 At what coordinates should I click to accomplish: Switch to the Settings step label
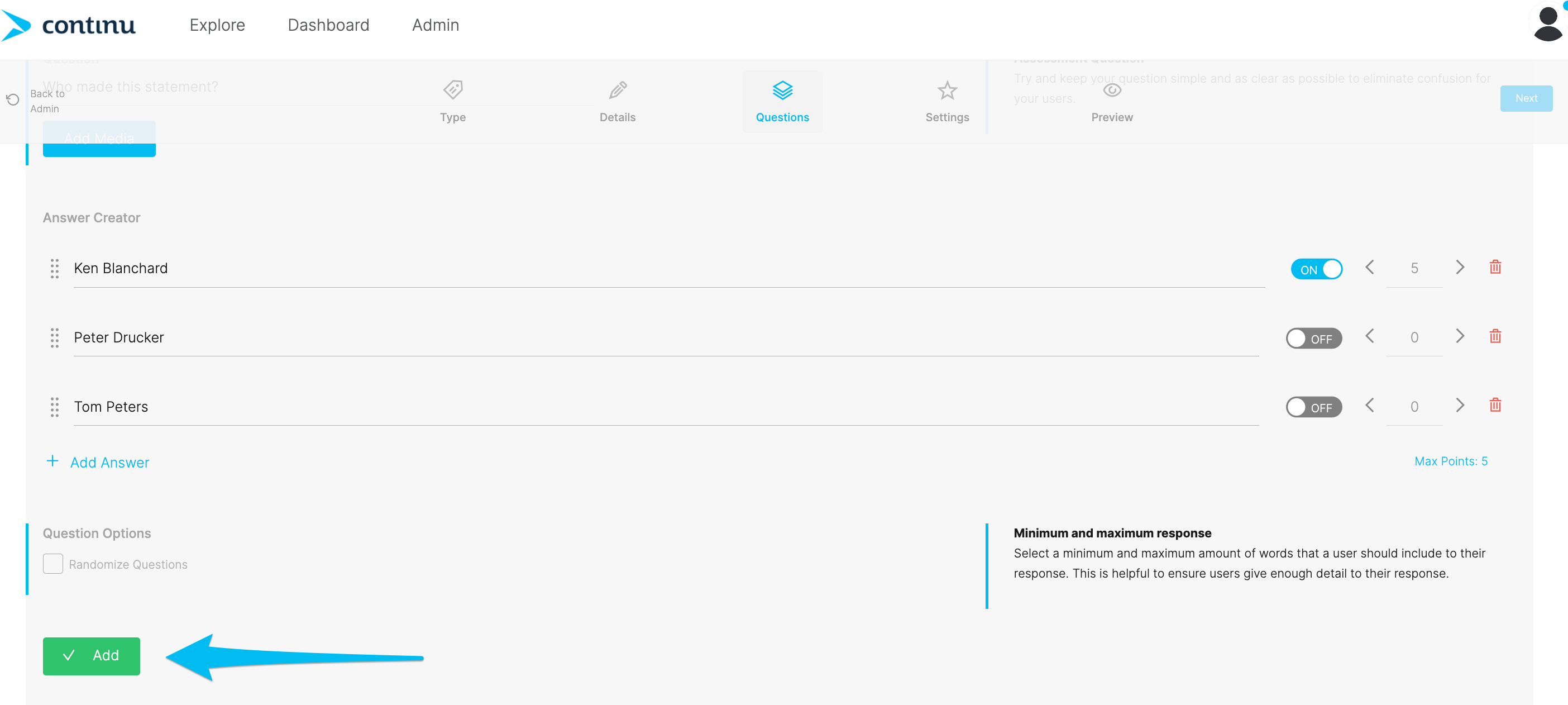(947, 117)
